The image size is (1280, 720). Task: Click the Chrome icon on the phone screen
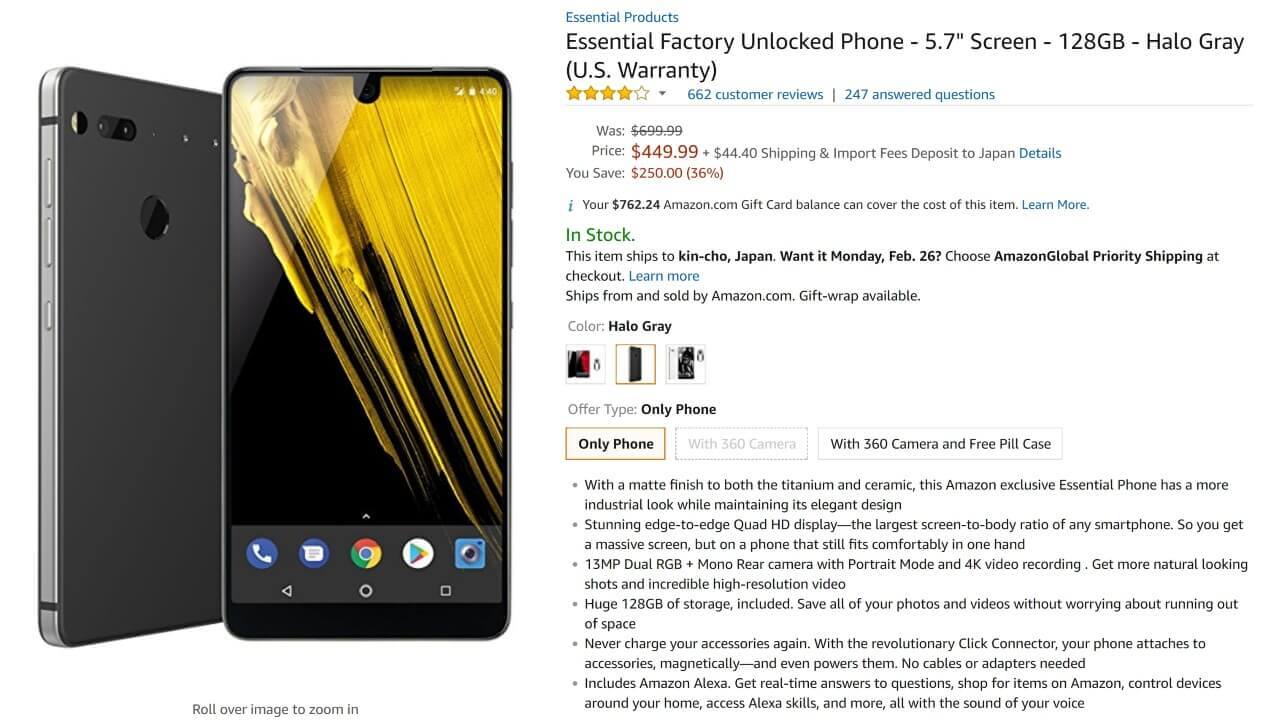tap(366, 552)
